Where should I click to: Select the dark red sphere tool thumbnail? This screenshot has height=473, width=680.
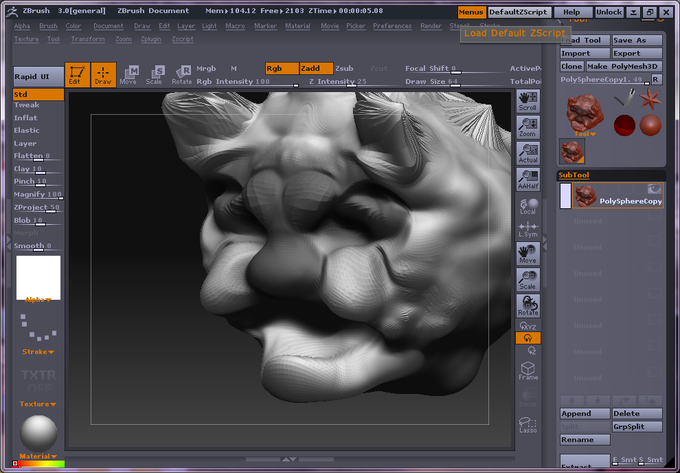coord(624,125)
